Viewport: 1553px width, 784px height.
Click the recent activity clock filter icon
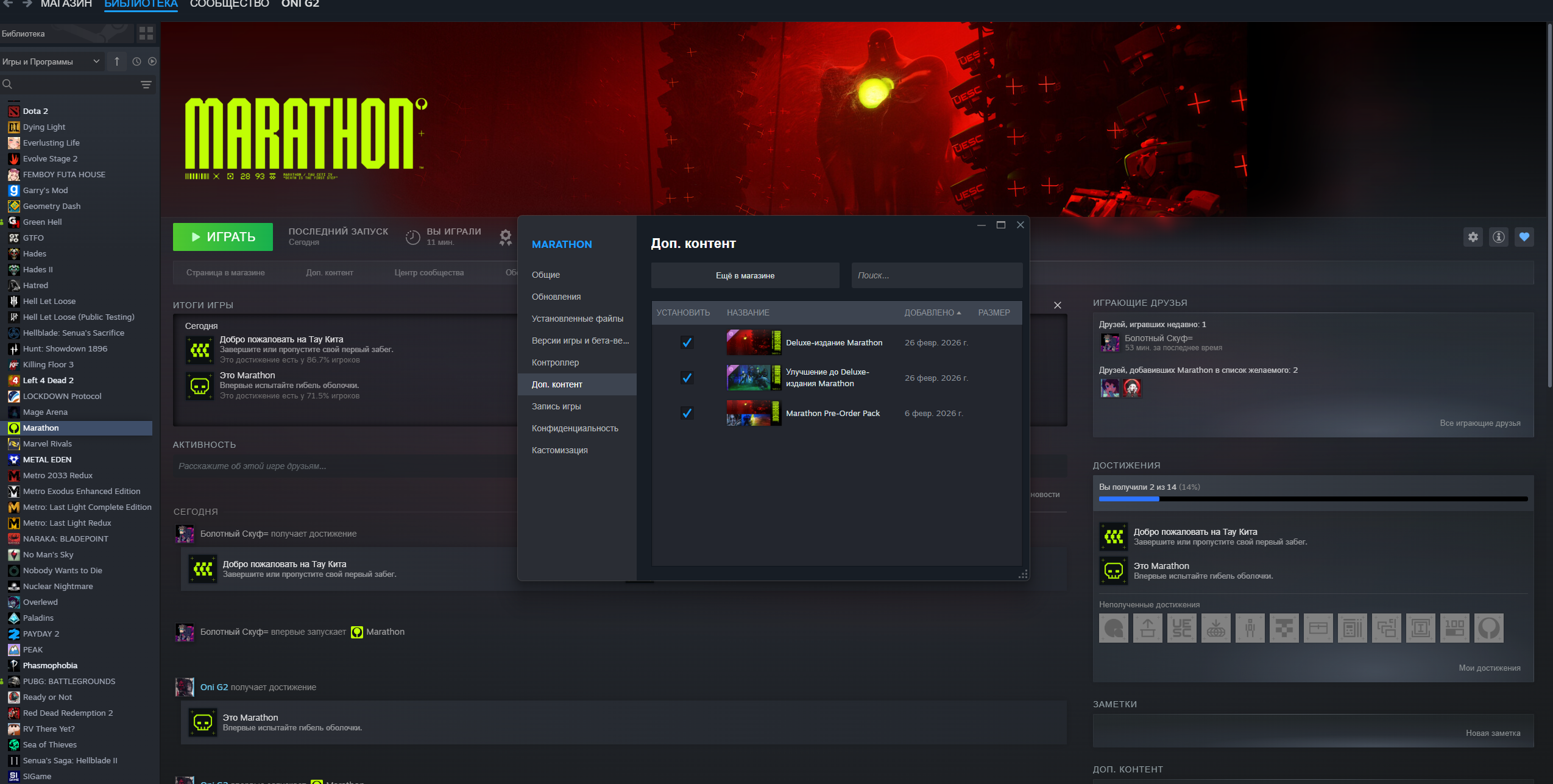point(136,62)
